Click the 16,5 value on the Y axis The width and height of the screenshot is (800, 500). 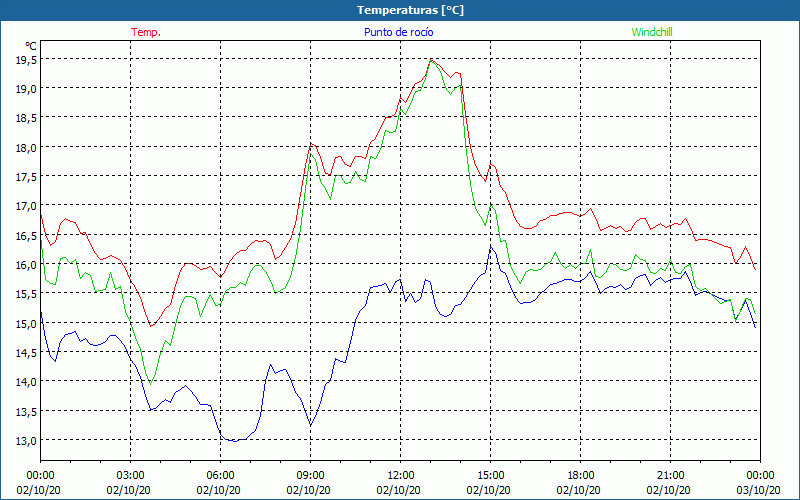pyautogui.click(x=26, y=235)
